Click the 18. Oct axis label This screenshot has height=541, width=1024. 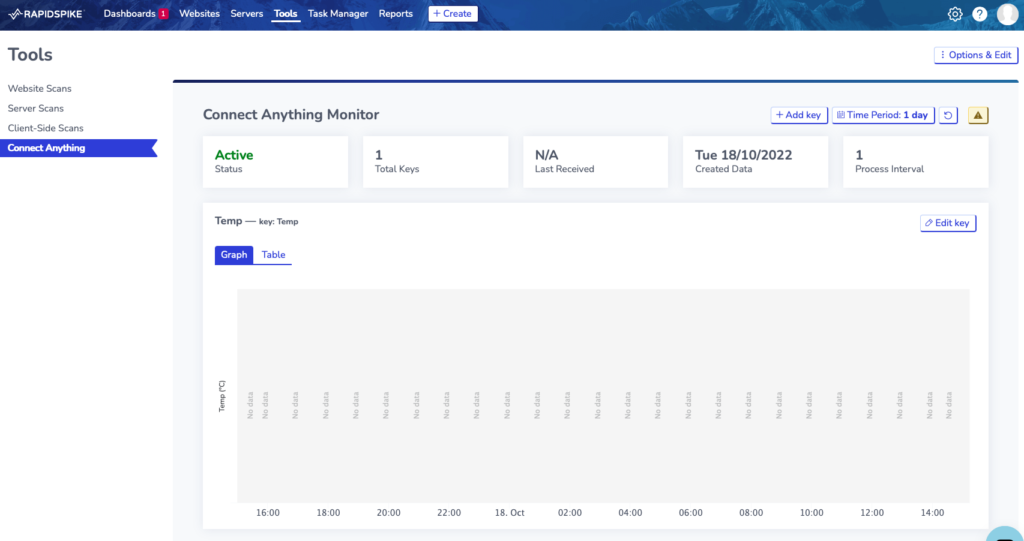tap(509, 513)
